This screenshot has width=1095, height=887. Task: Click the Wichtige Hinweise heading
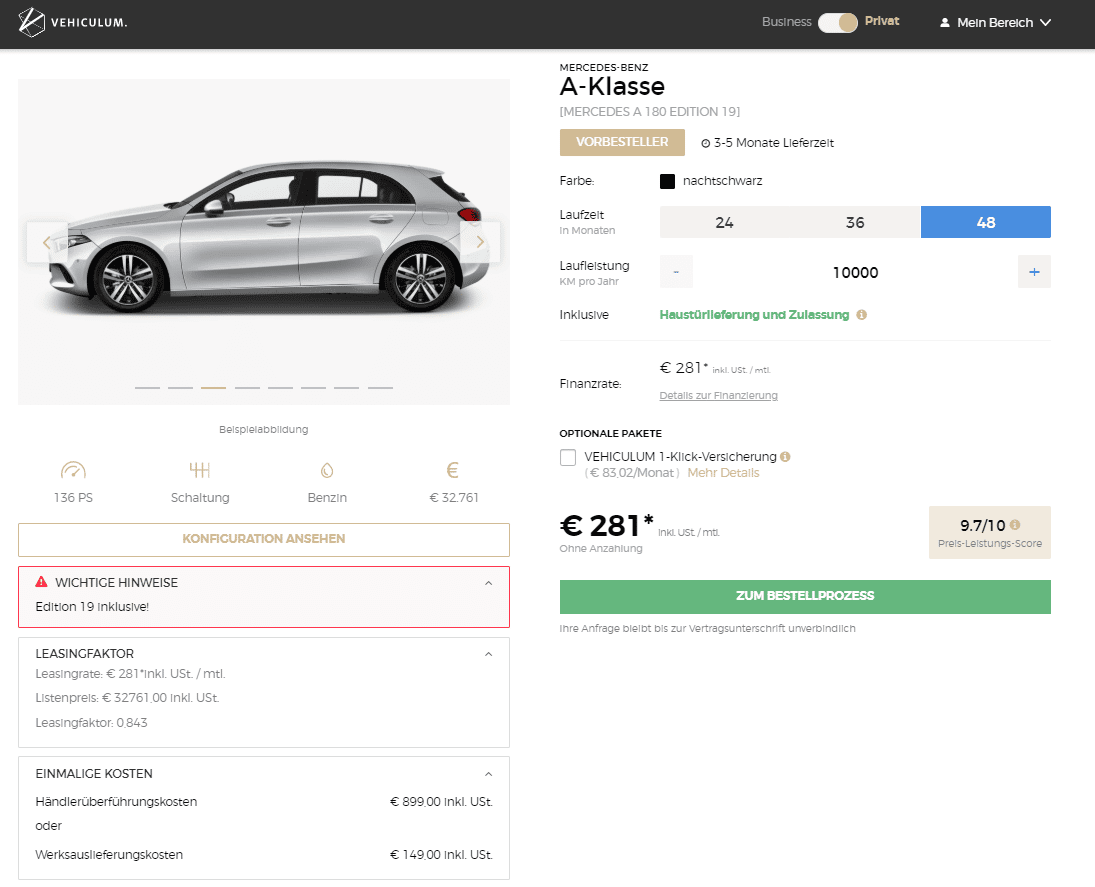tap(117, 582)
